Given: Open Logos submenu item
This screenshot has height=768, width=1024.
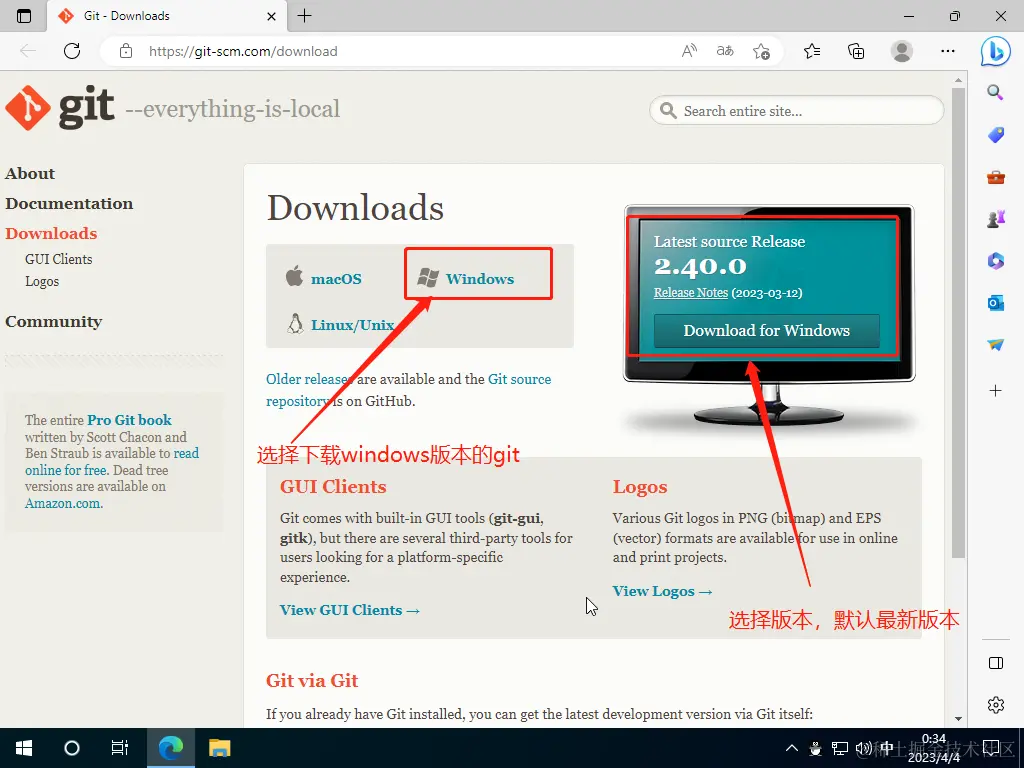Looking at the screenshot, I should point(42,281).
